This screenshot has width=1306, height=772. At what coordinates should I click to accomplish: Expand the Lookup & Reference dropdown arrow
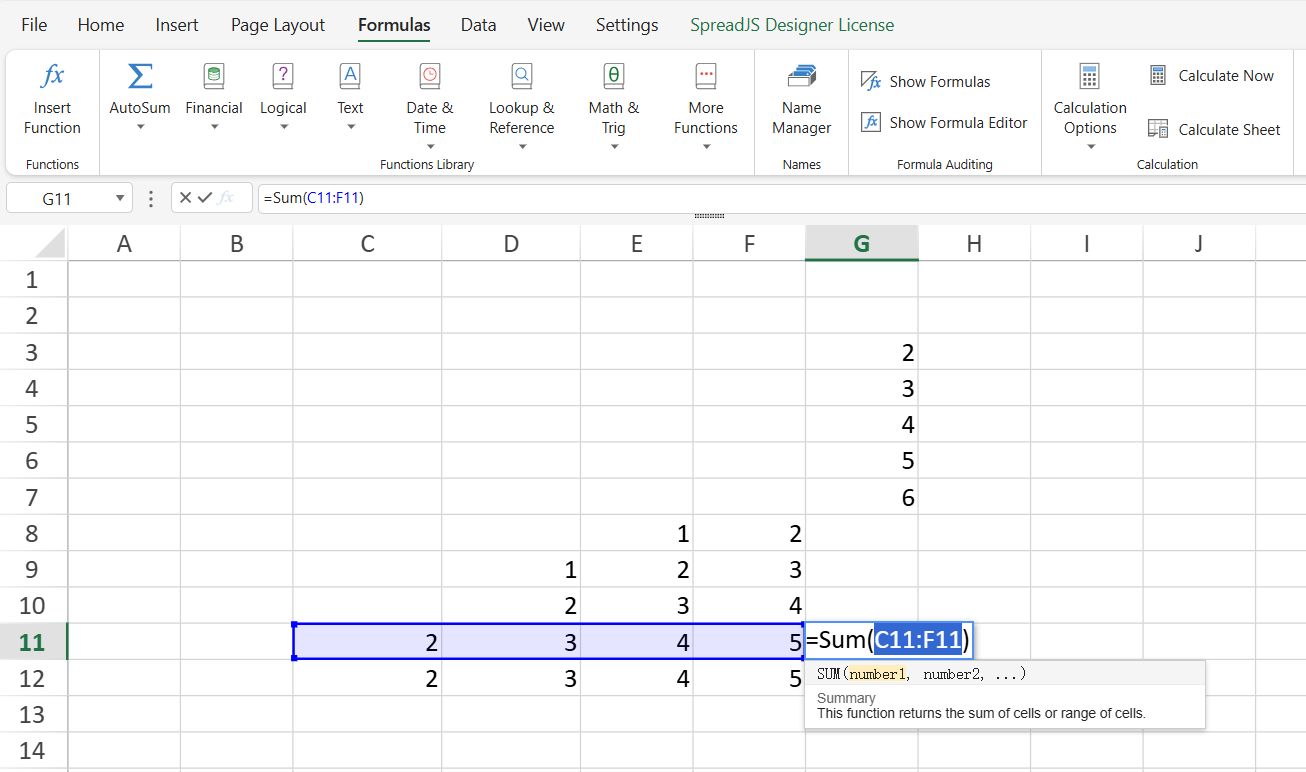522,147
